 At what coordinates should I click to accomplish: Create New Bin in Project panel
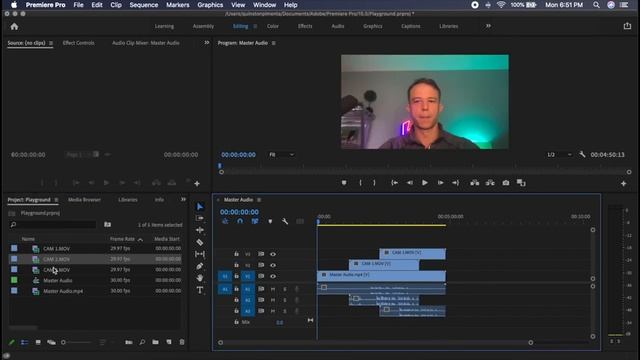pyautogui.click(x=156, y=342)
